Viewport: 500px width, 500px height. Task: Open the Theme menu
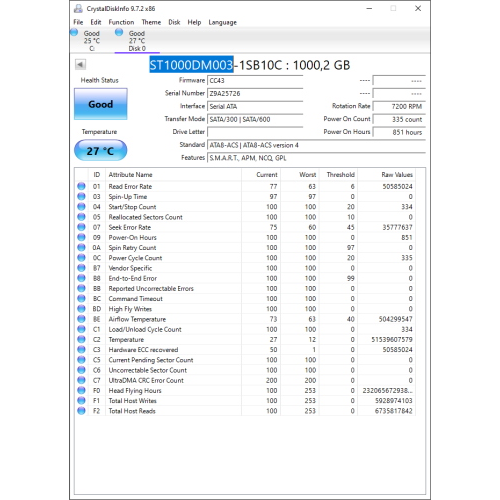pyautogui.click(x=151, y=22)
